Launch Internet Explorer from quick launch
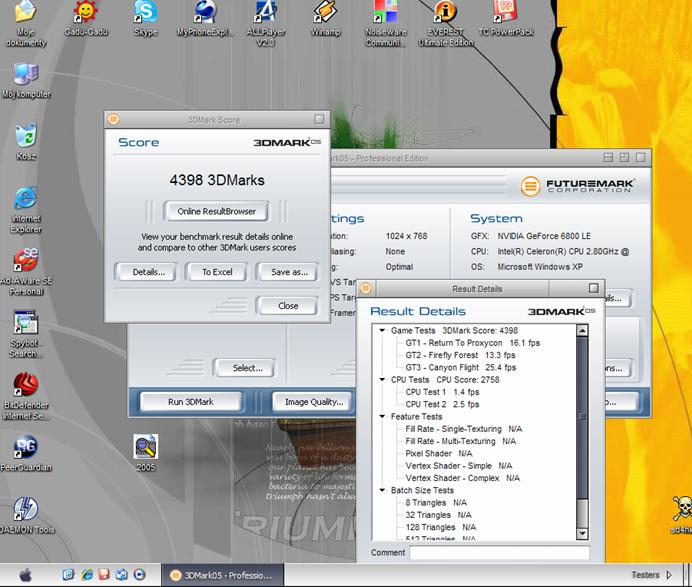The width and height of the screenshot is (692, 587). tap(87, 575)
